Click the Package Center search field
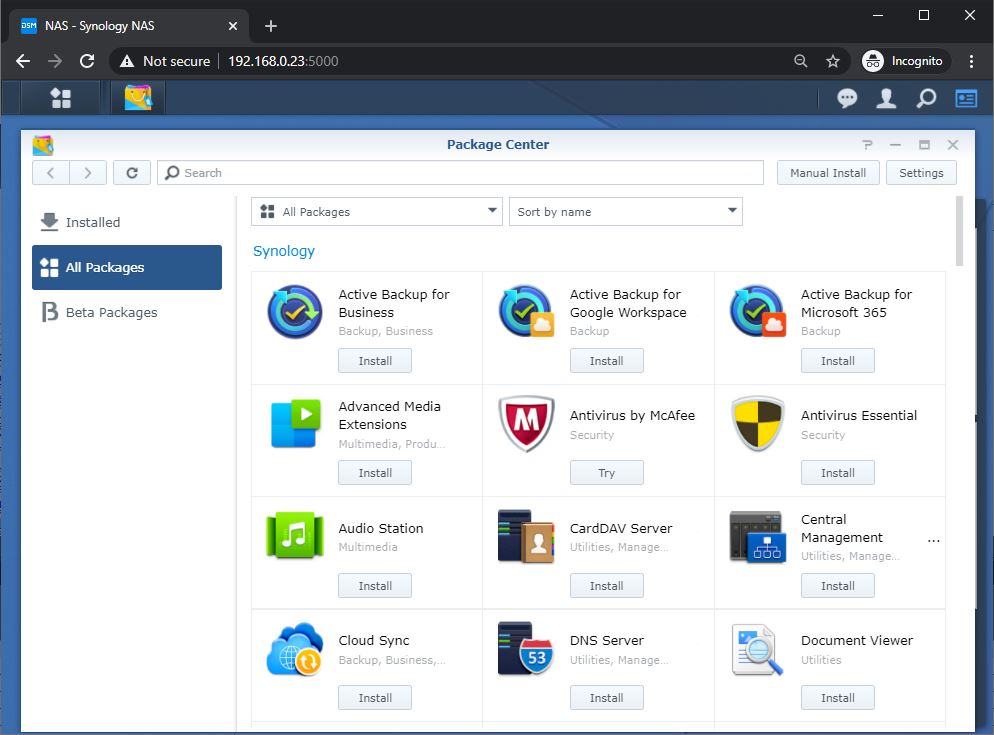Viewport: 994px width, 735px height. point(460,172)
